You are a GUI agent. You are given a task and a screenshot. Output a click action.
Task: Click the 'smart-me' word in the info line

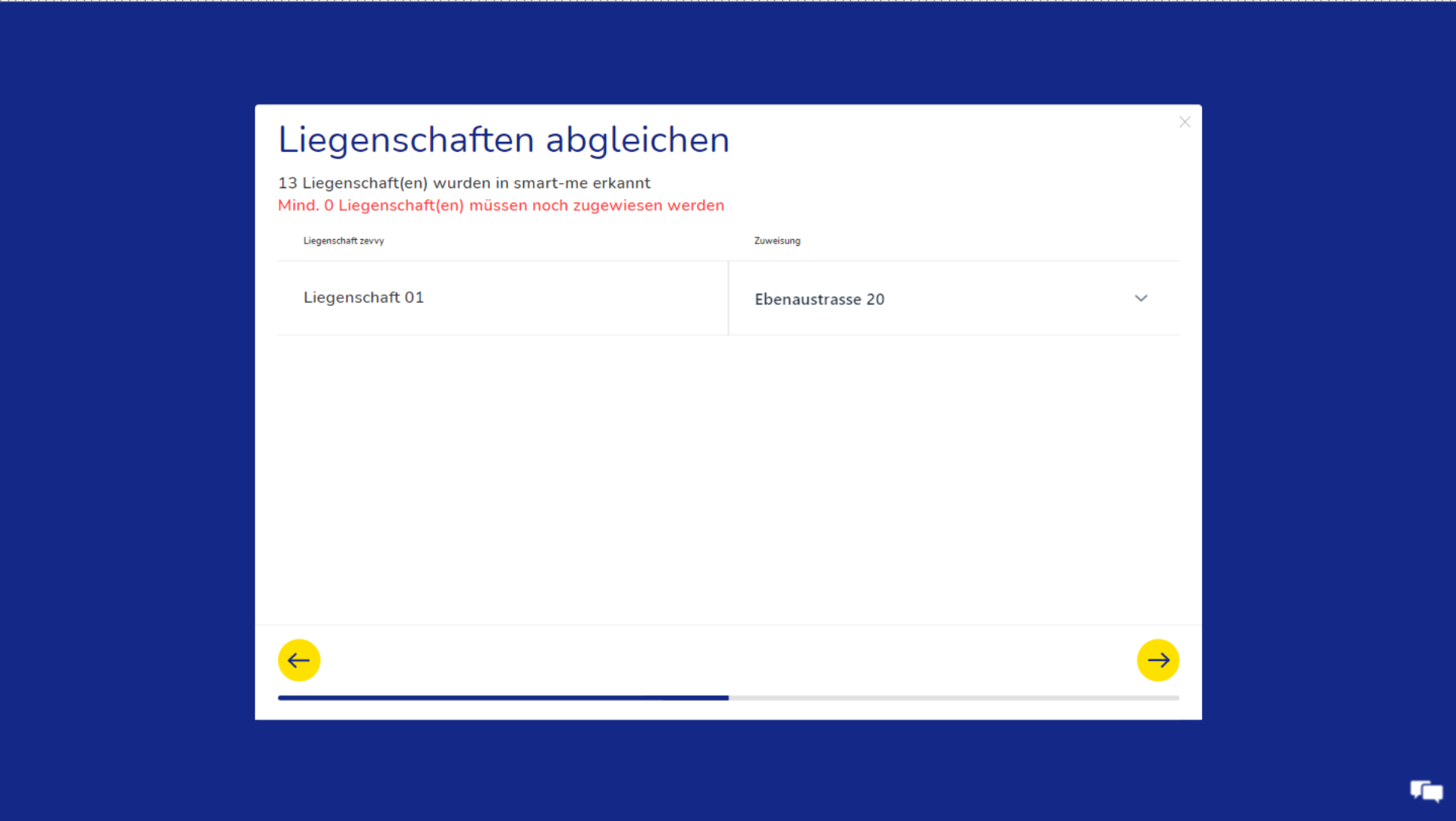551,183
